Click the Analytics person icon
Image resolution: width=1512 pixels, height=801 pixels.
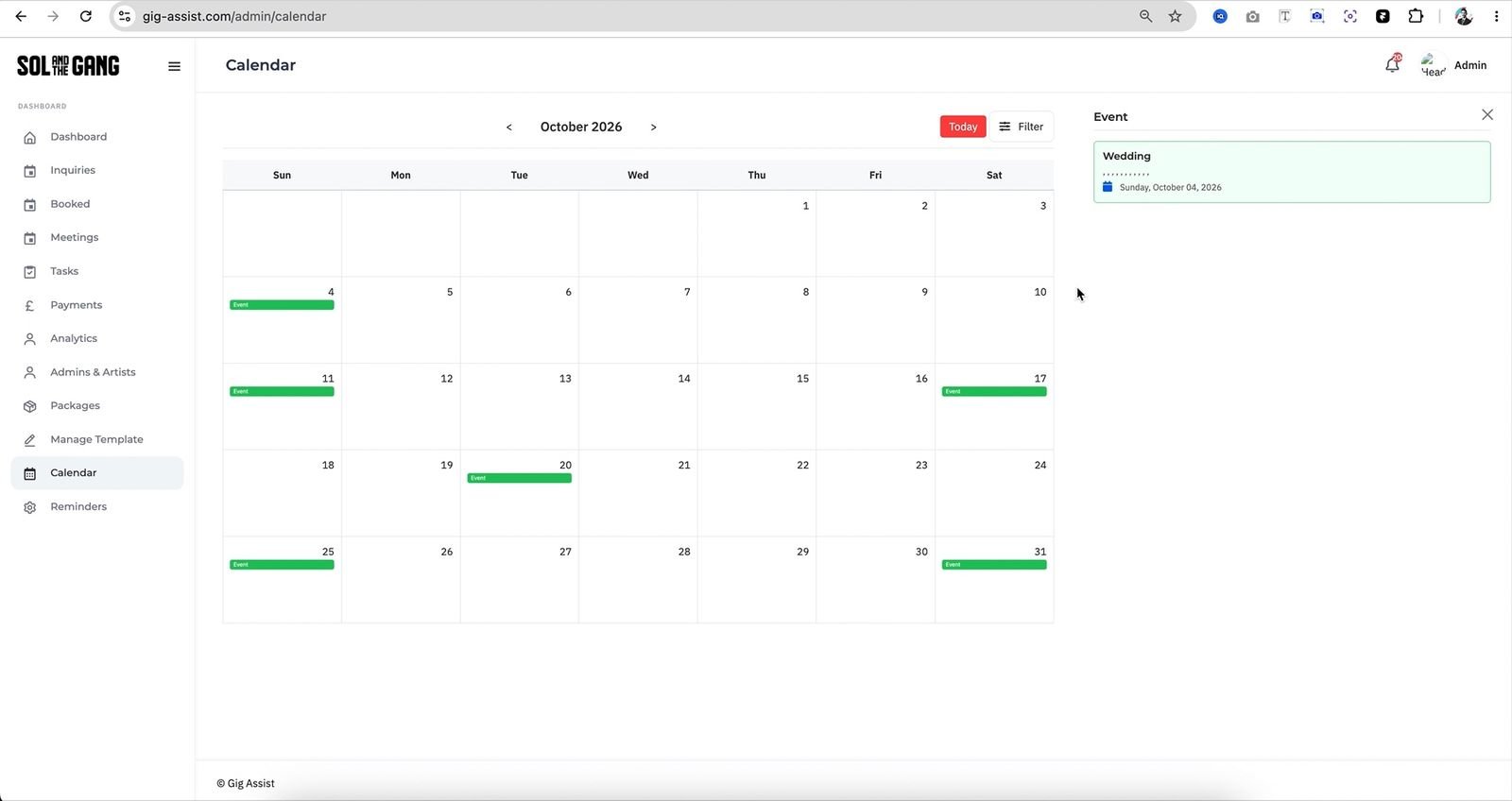30,339
